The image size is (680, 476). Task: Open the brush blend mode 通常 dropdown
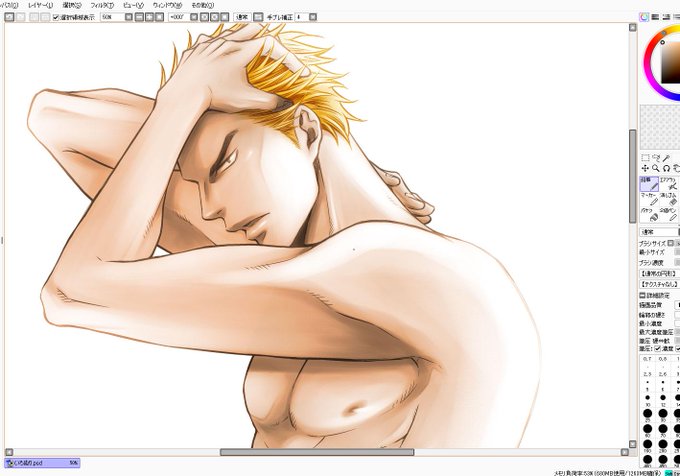659,232
